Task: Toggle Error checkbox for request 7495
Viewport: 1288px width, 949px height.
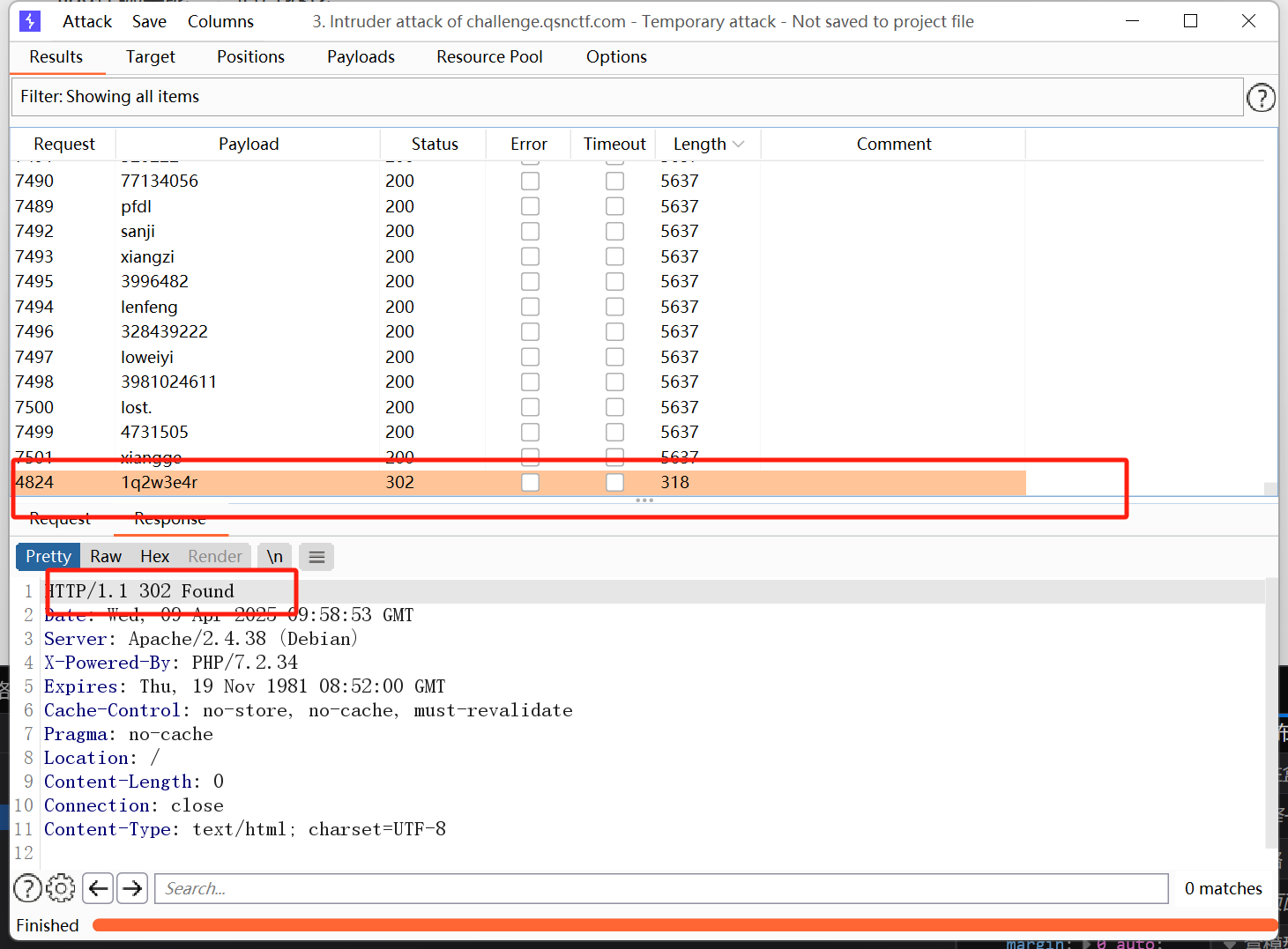Action: (530, 281)
